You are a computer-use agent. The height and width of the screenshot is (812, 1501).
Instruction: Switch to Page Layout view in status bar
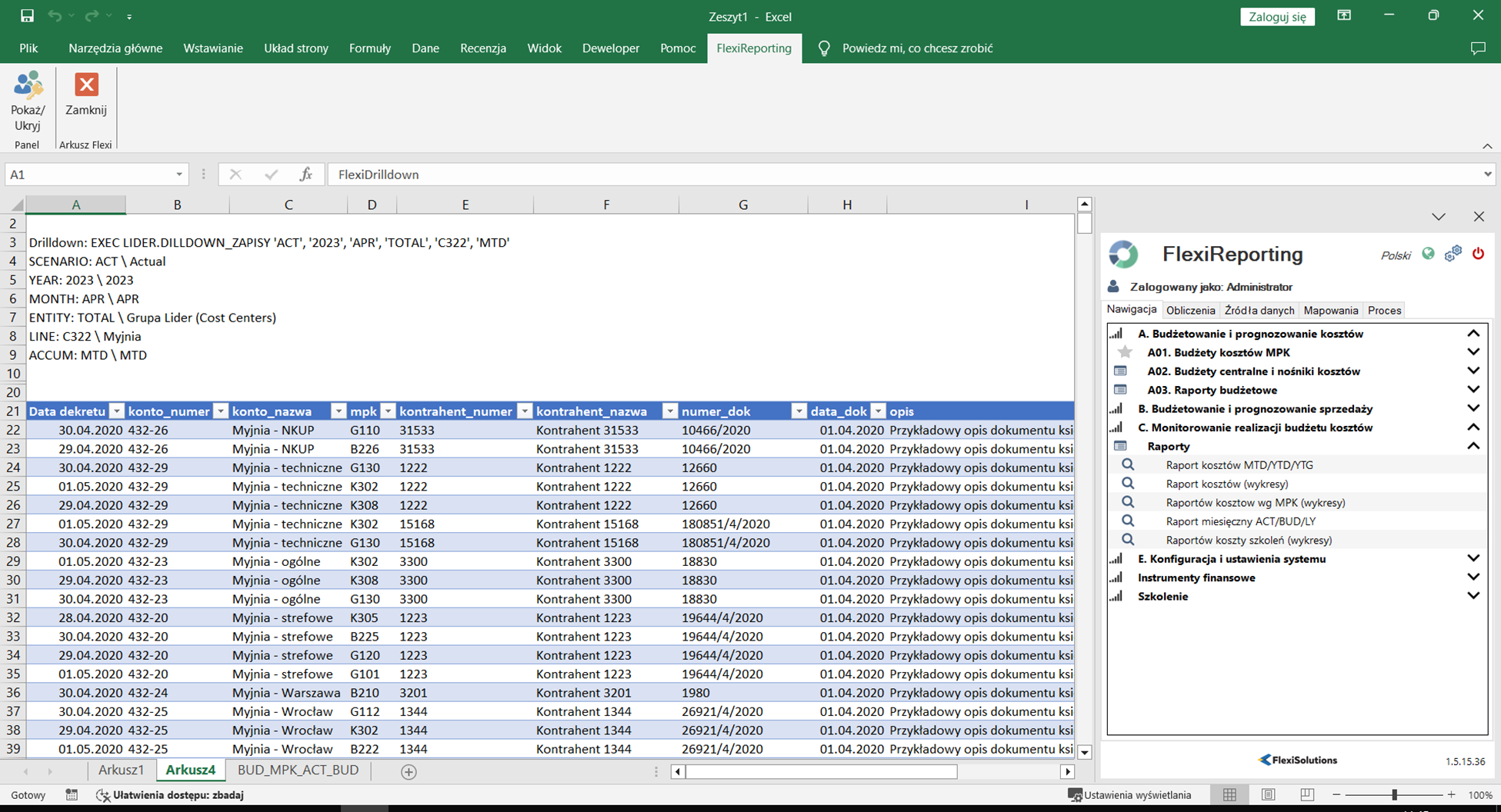1268,794
